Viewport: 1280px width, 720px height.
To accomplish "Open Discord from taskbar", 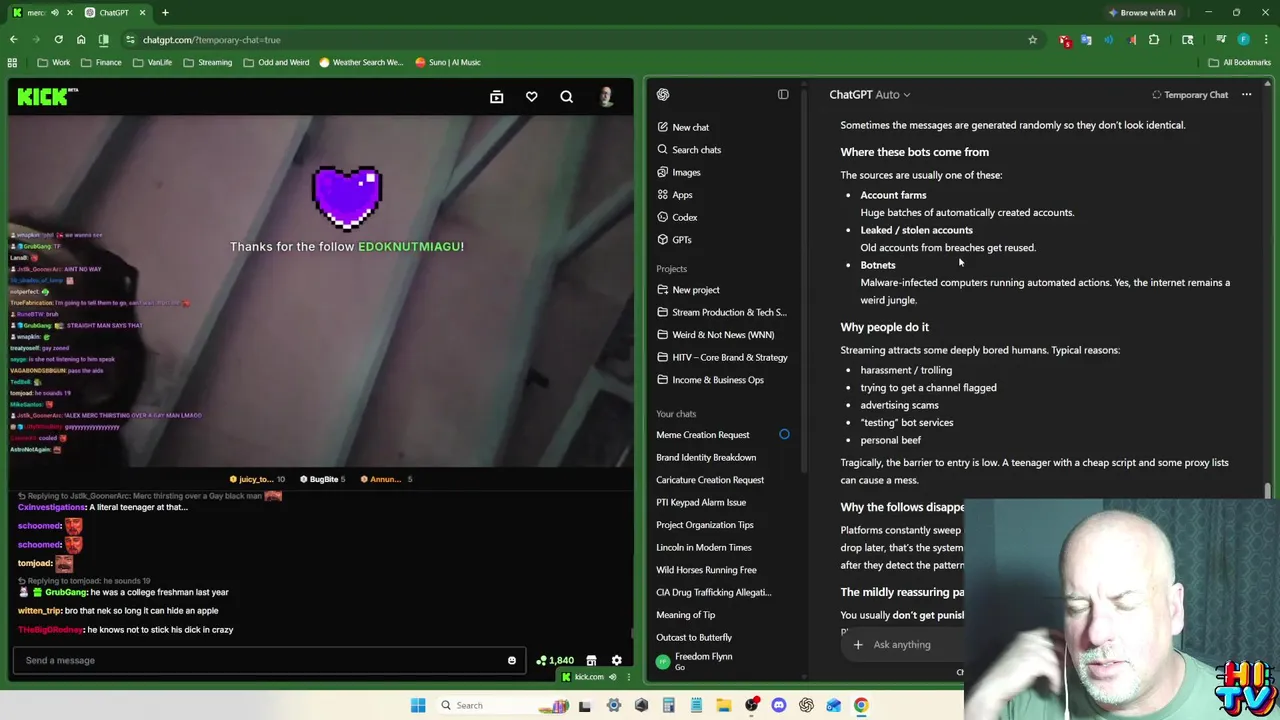I will [779, 705].
